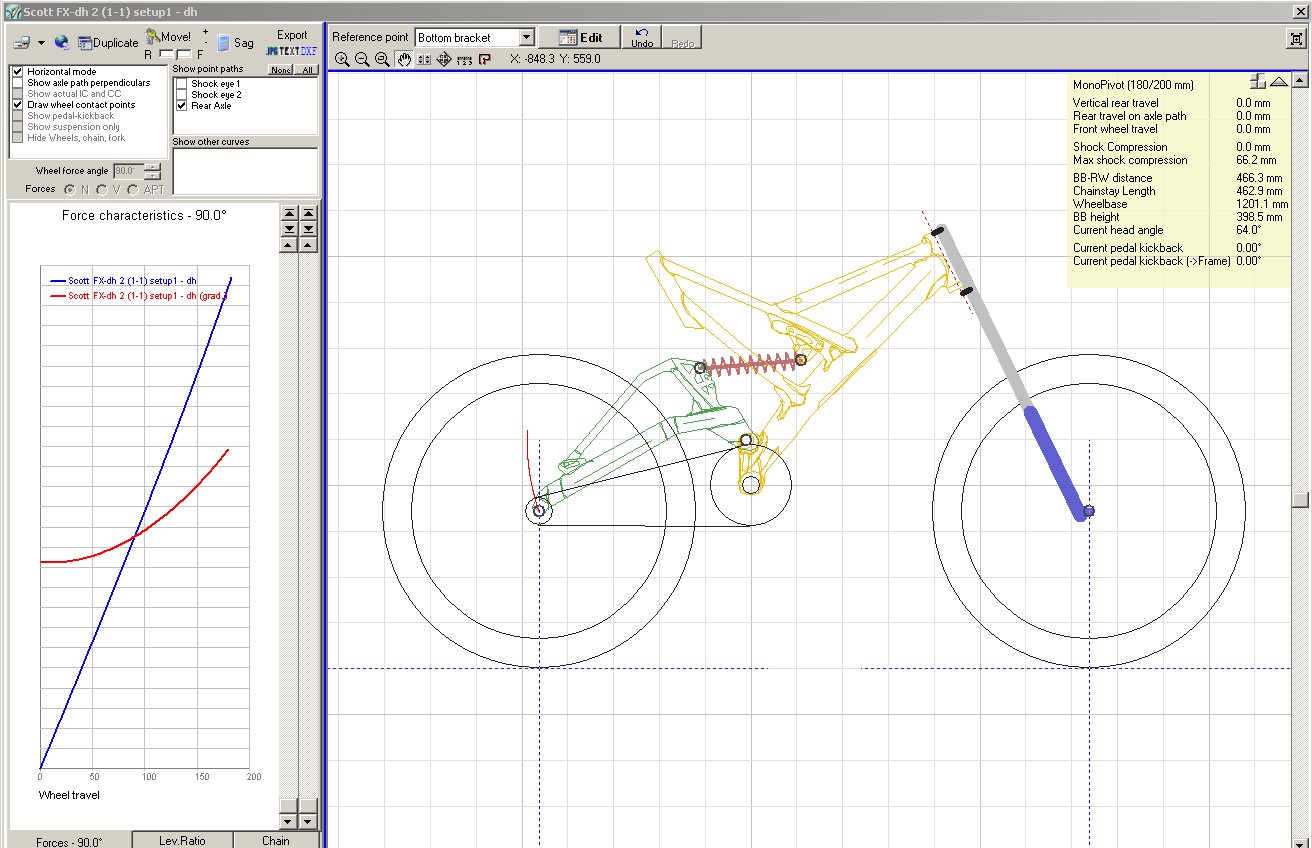Click the graph scroll down arrow at bottom-left
The width and height of the screenshot is (1312, 848).
point(289,821)
